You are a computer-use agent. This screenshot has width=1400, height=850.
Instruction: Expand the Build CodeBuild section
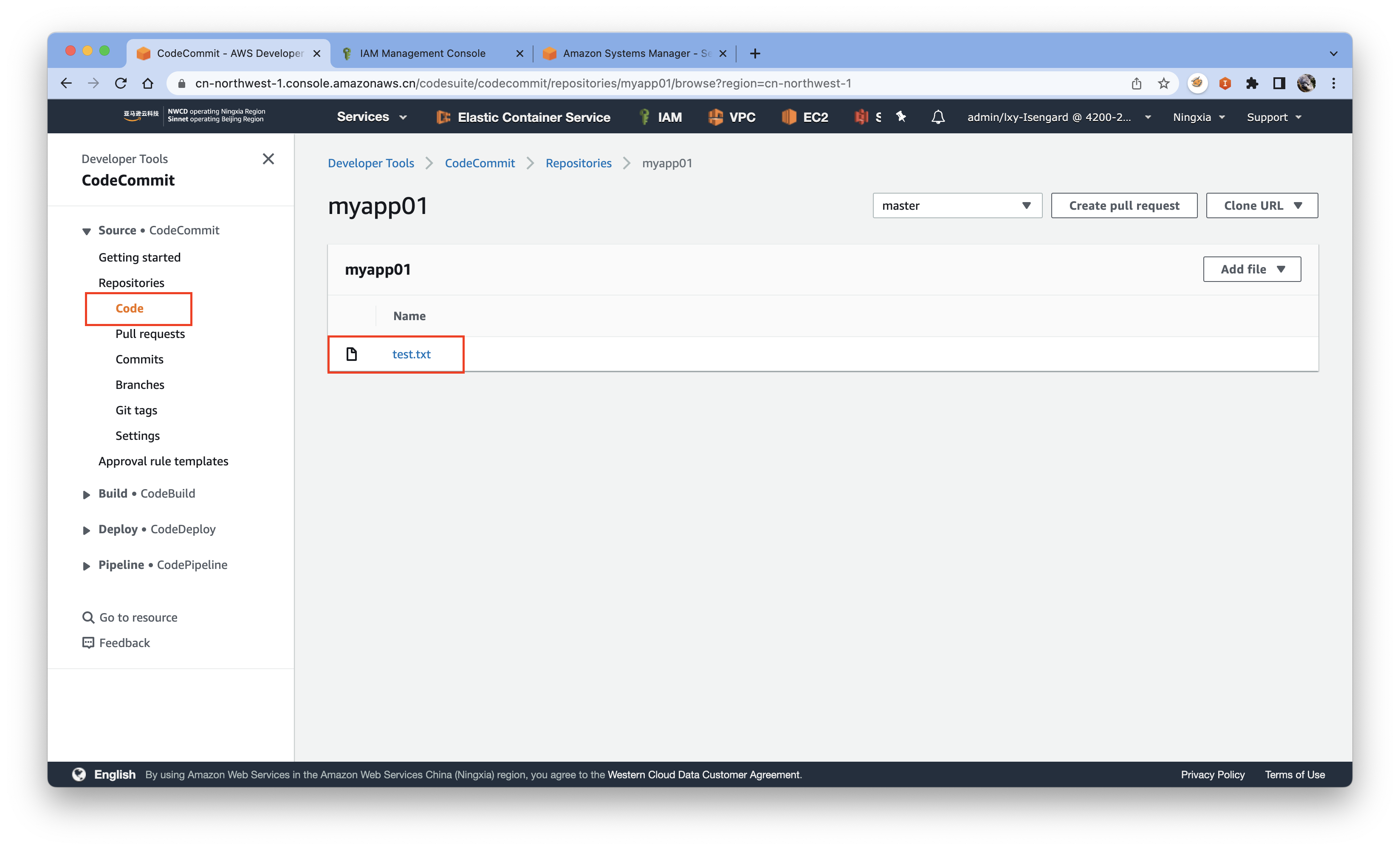[86, 495]
